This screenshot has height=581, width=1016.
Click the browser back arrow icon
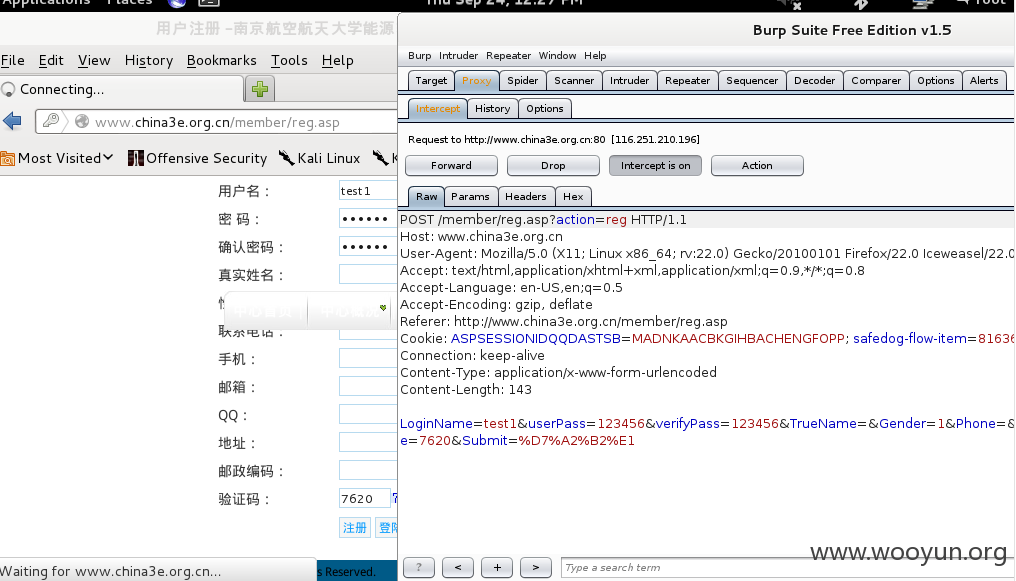point(12,121)
